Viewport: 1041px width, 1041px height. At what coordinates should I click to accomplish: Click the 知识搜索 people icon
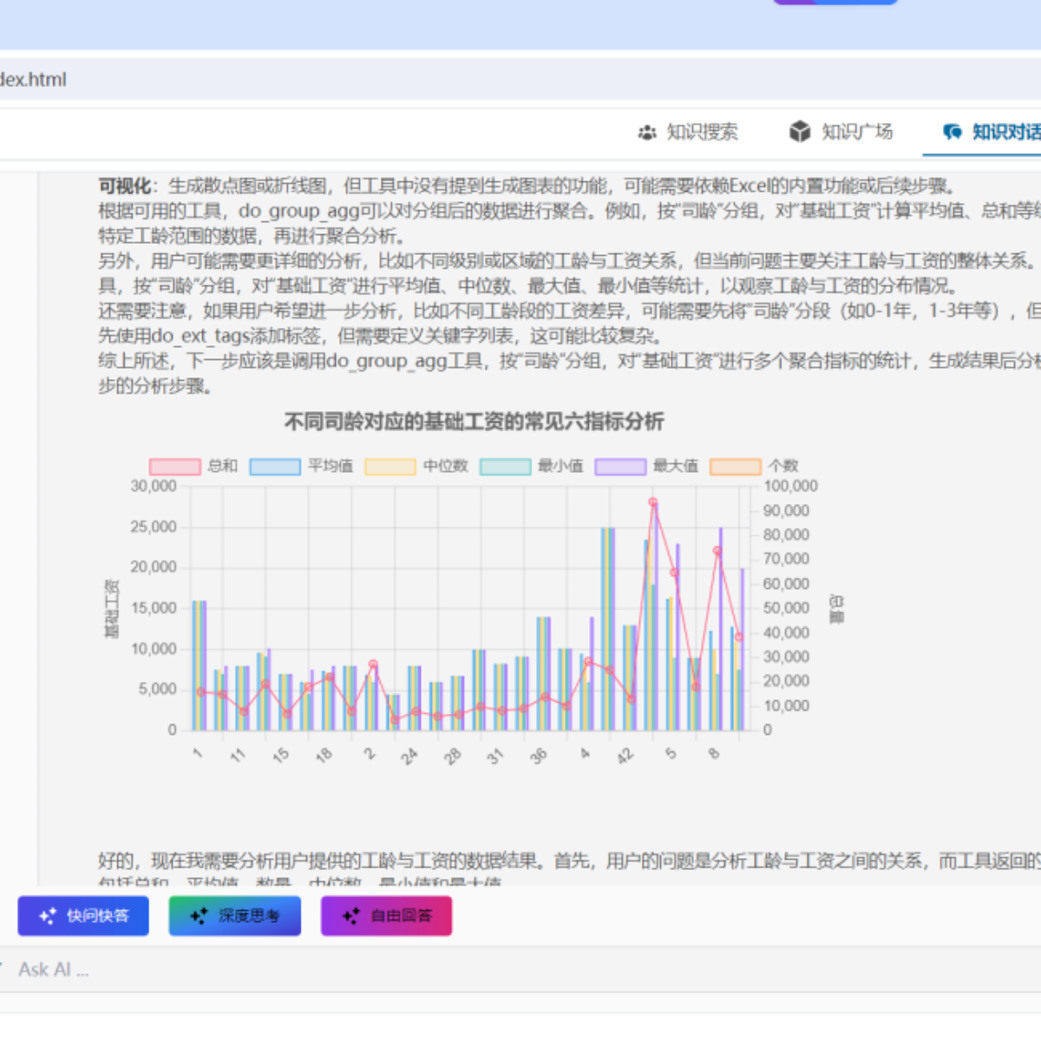point(647,133)
